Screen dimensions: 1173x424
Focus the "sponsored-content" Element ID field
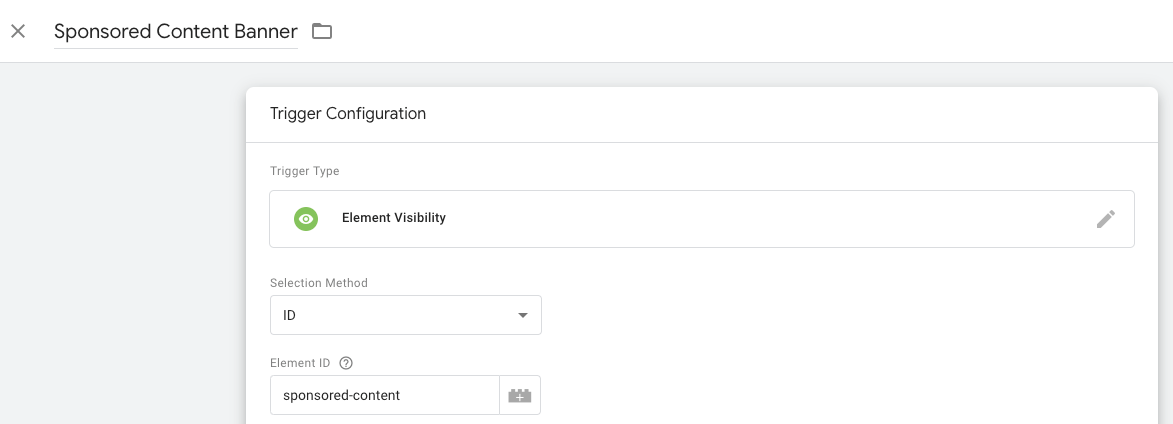(384, 395)
